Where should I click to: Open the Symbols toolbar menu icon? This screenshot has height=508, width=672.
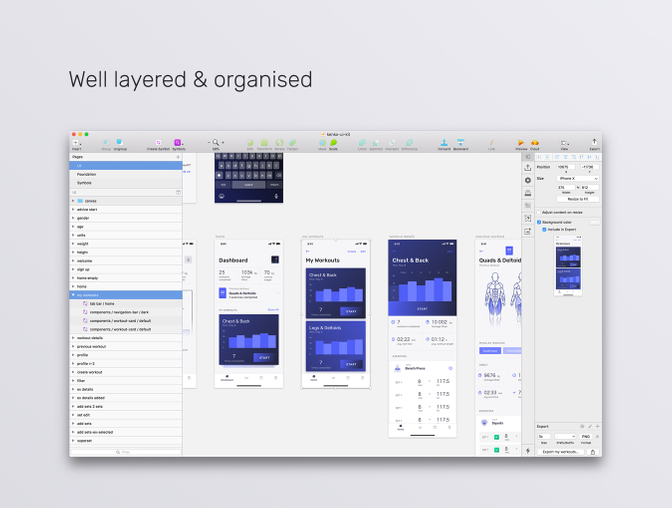coord(178,143)
